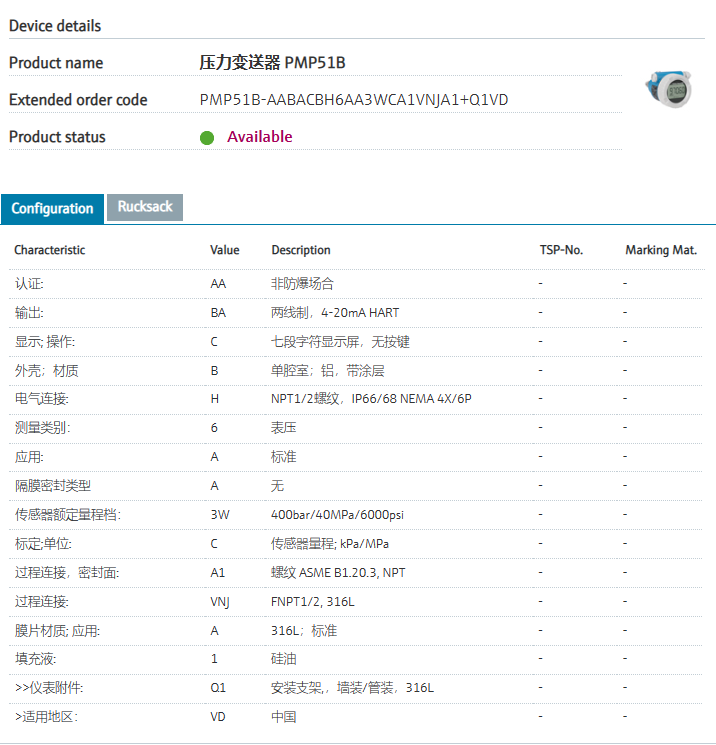Viewport: 716px width, 745px height.
Task: Click the 3W sensor range value
Action: (x=220, y=515)
